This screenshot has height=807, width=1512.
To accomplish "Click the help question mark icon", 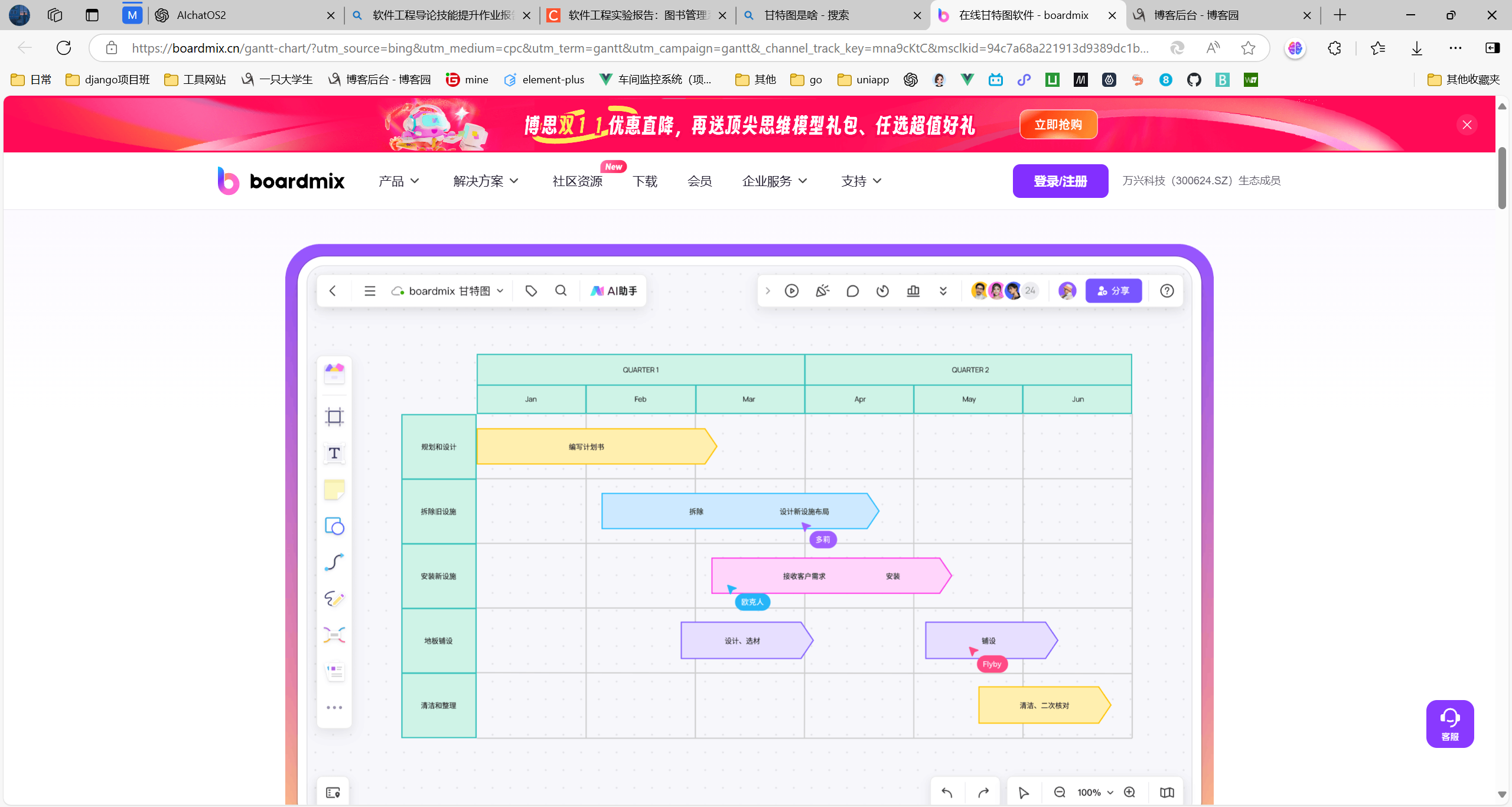I will click(1166, 291).
